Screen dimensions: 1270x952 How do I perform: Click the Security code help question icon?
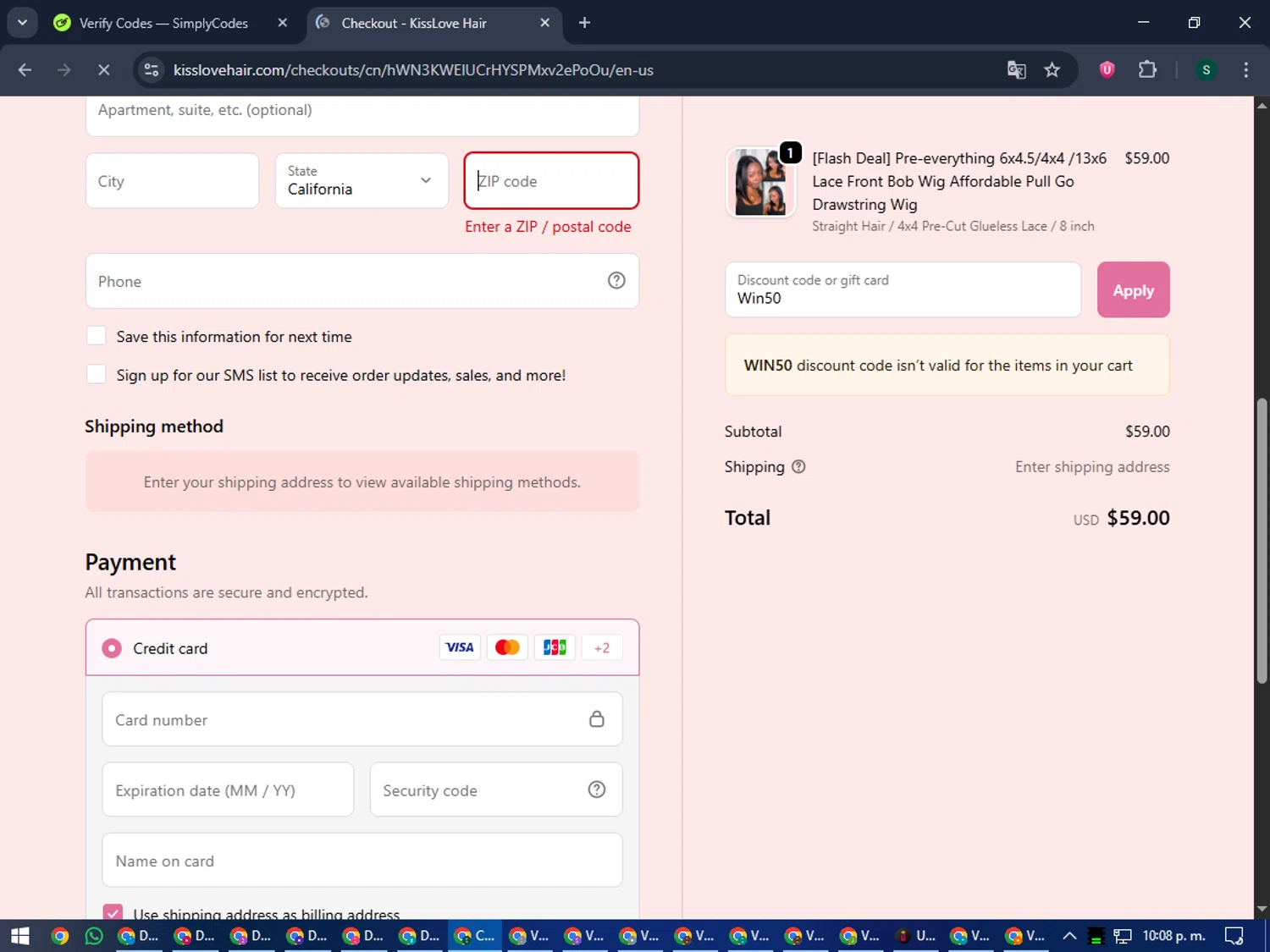point(597,790)
